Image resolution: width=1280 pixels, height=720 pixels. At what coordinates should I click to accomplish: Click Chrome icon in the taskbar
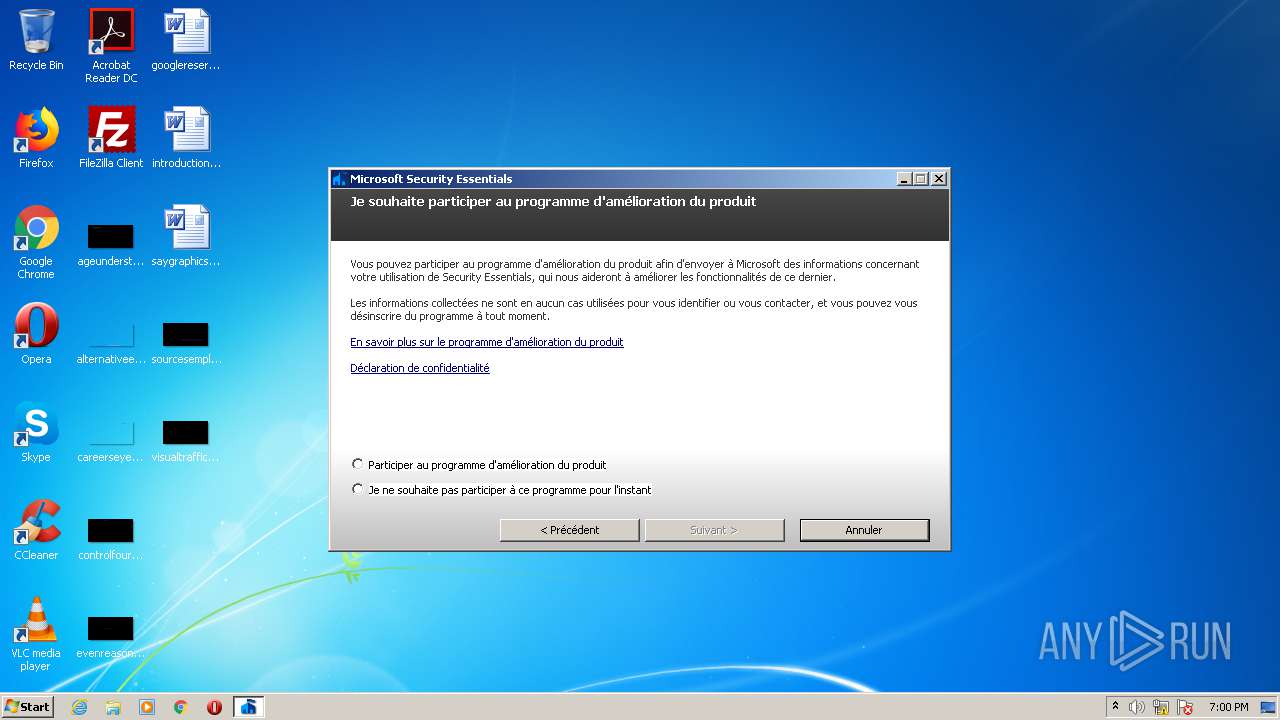point(181,707)
